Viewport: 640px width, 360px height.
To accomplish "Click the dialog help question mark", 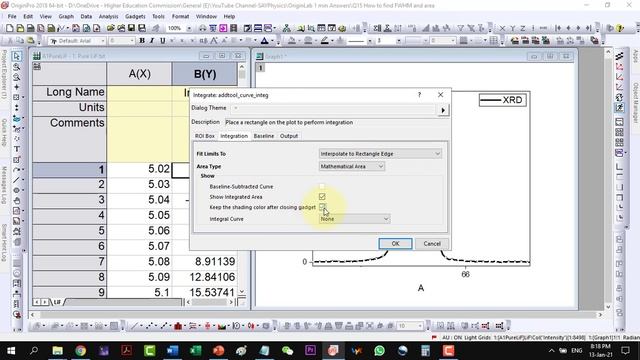I will tap(419, 95).
